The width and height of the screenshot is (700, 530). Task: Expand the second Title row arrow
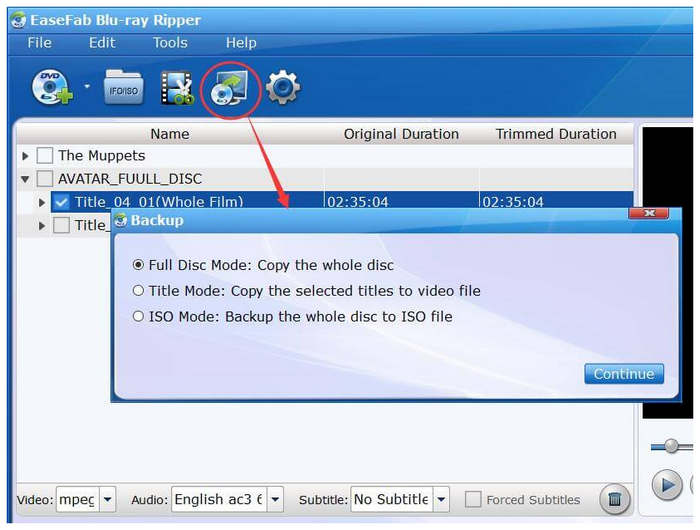[42, 225]
